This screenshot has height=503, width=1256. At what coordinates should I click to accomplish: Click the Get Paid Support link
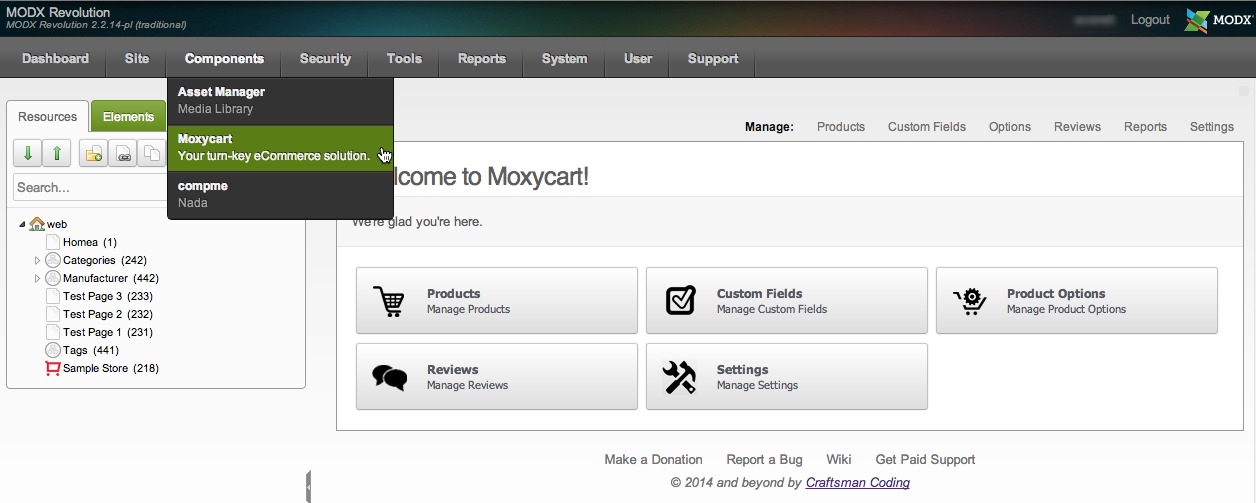coord(925,460)
